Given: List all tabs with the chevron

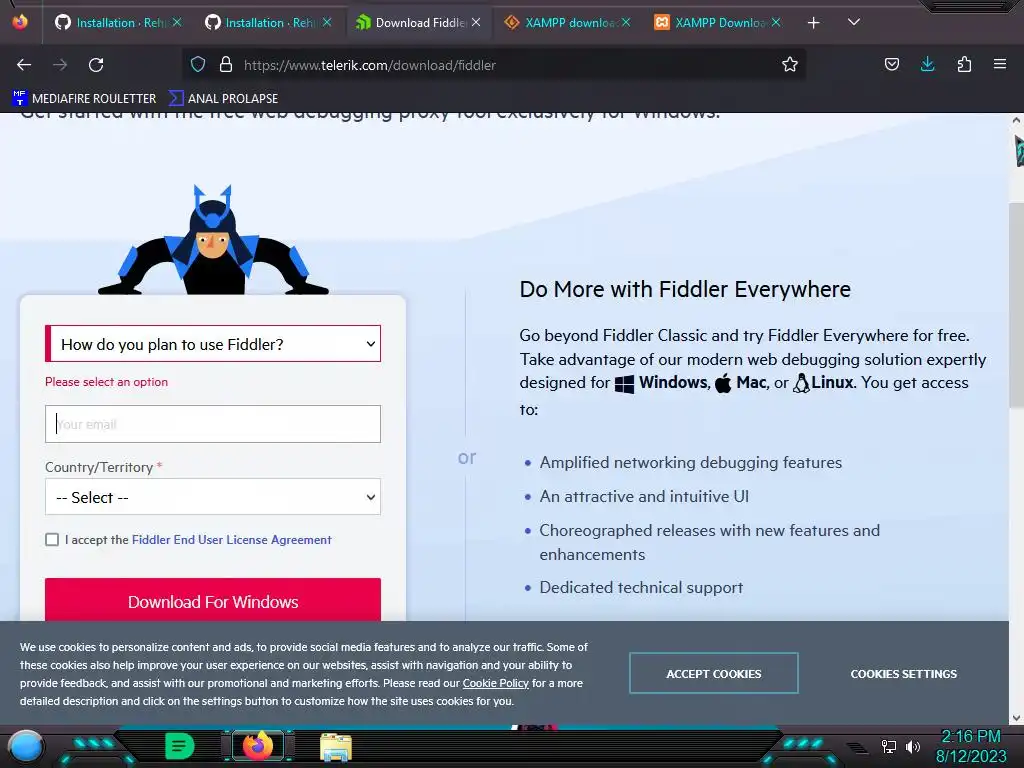Looking at the screenshot, I should coord(854,22).
